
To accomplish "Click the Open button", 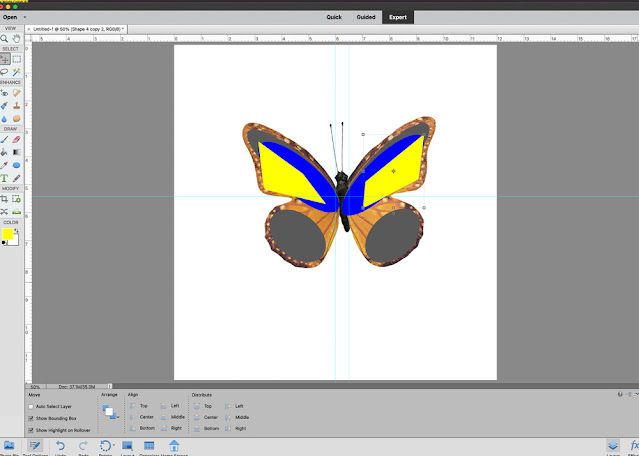I will [x=10, y=17].
